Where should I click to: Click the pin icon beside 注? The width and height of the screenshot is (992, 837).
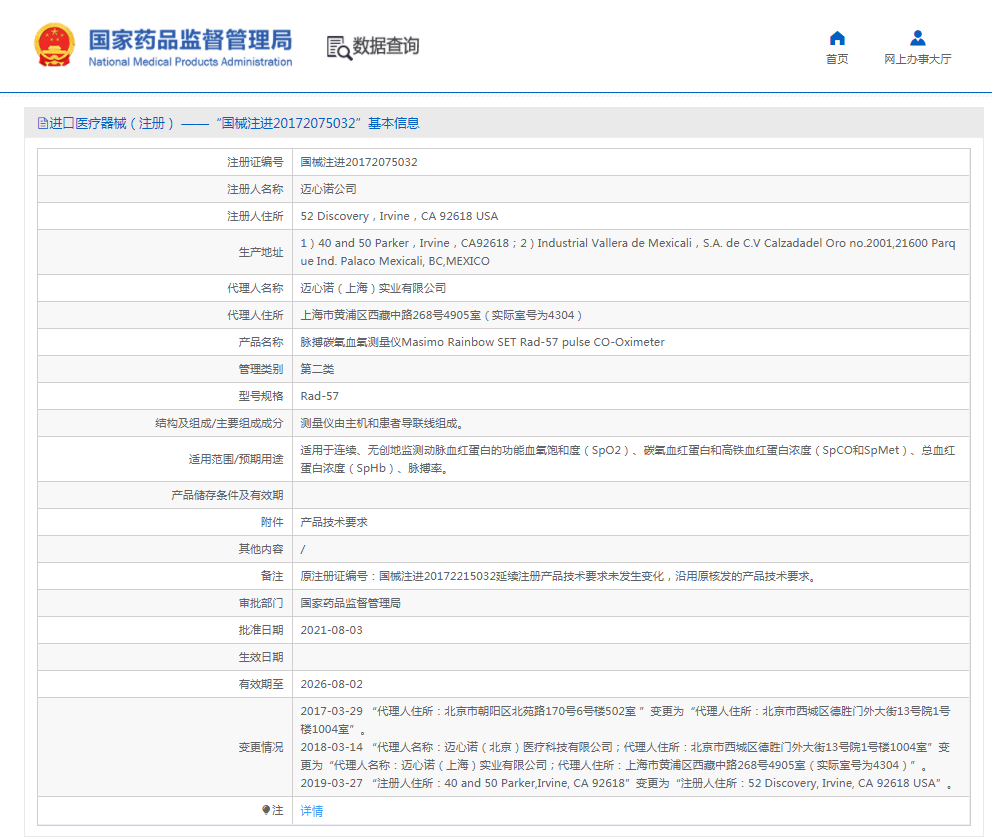click(x=266, y=810)
